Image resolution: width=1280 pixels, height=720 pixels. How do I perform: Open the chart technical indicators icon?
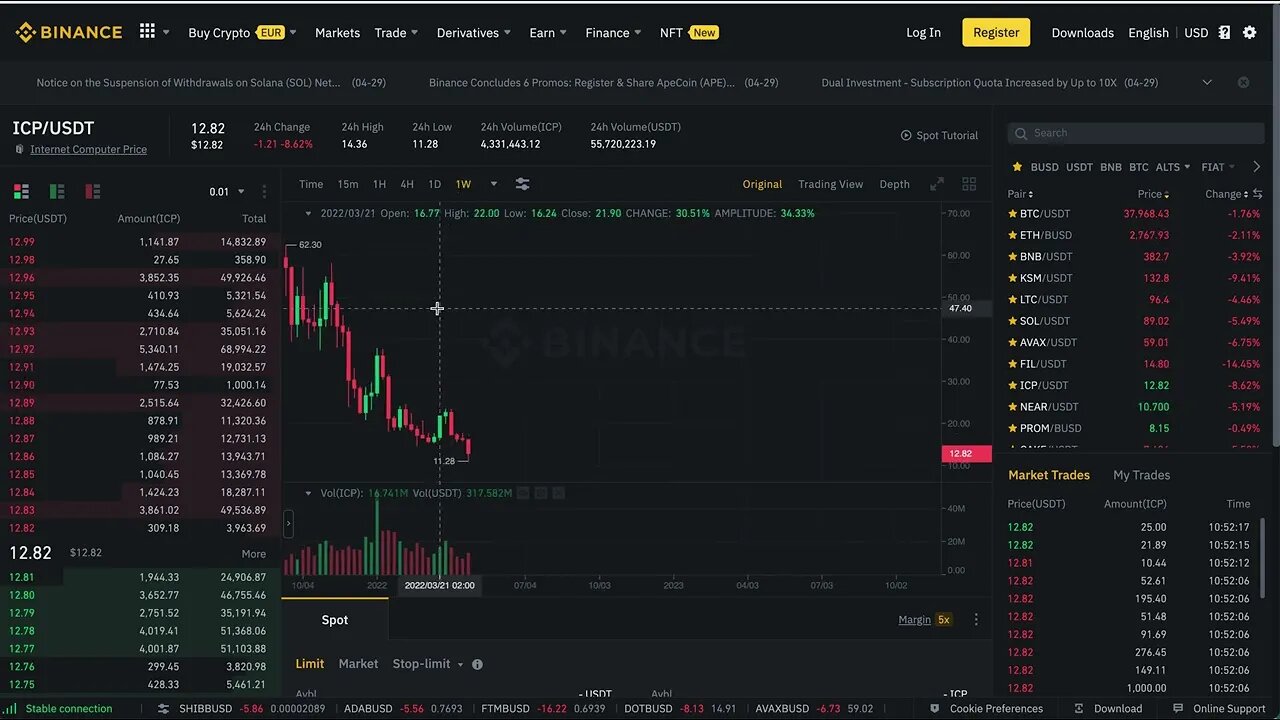[x=522, y=184]
